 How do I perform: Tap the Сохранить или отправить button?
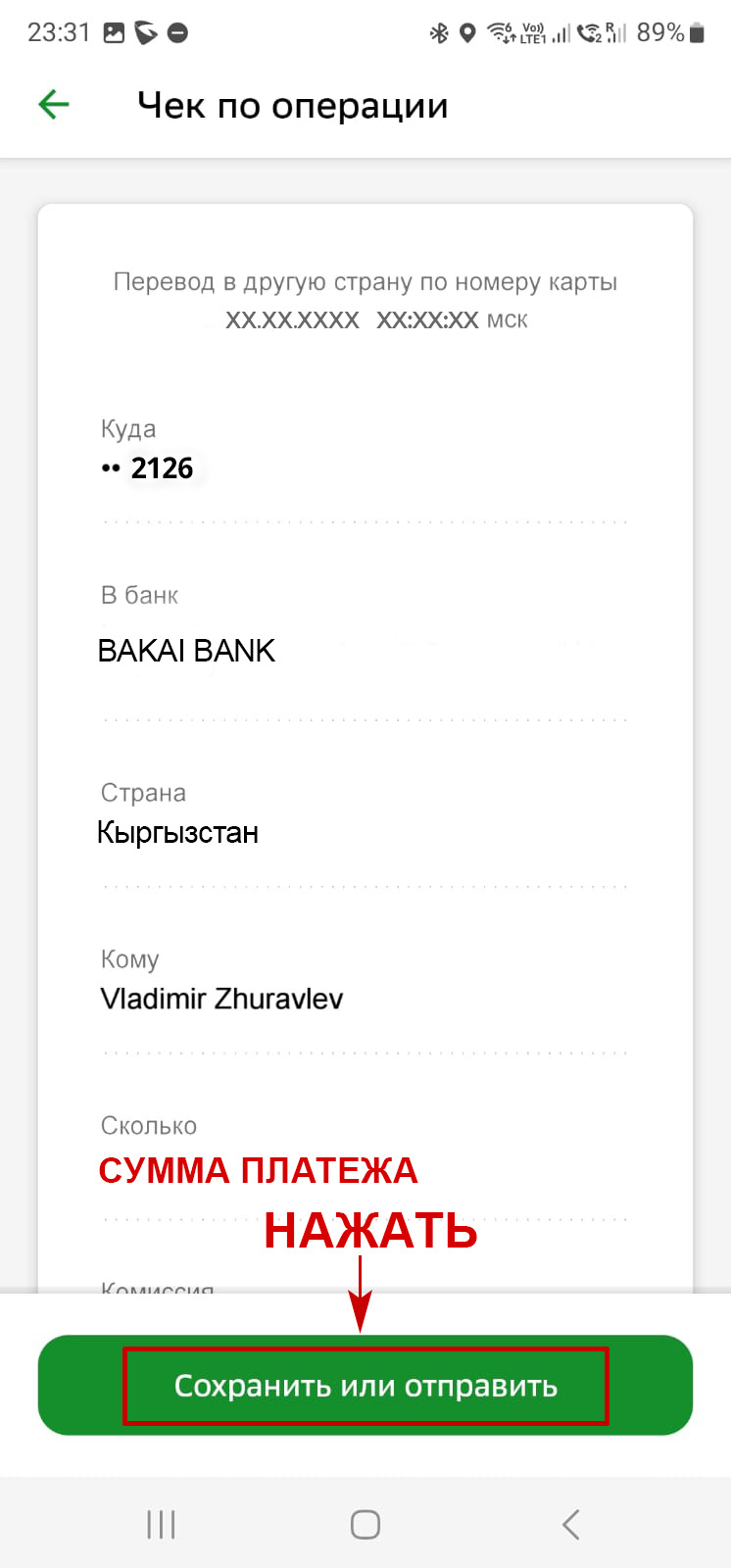(365, 1385)
